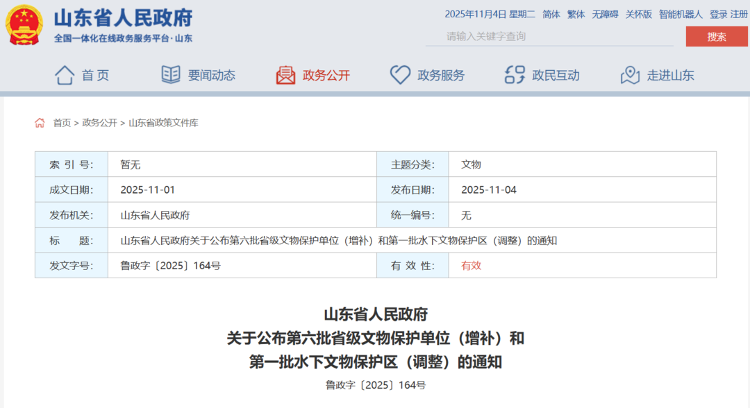Click the red 搜索 button
The width and height of the screenshot is (750, 408).
(x=717, y=36)
